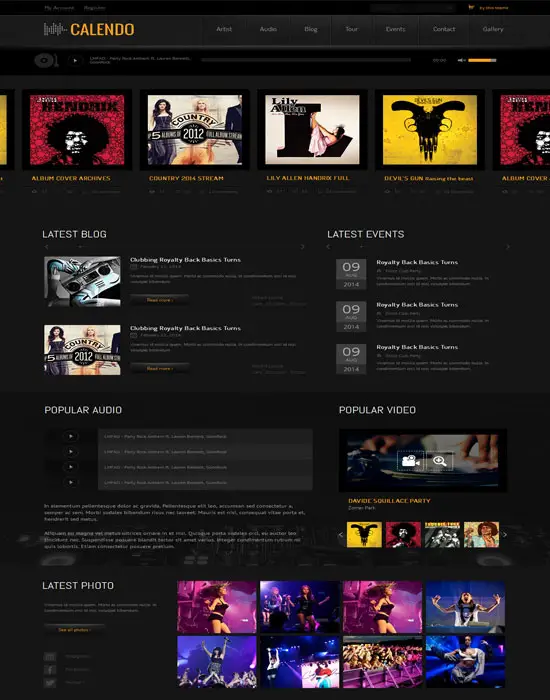Go to previous Latest Blog item arrow

coord(46,246)
